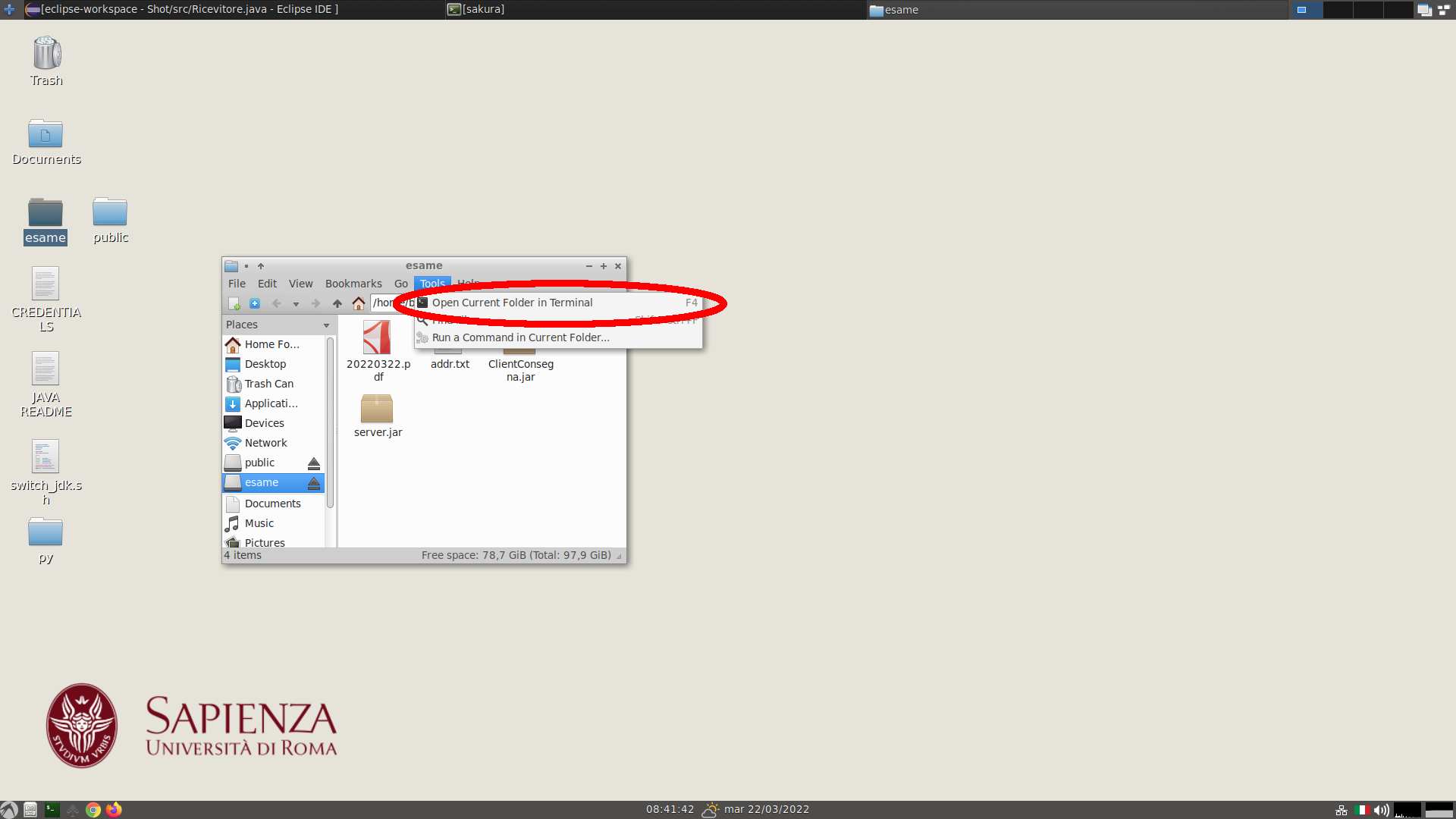Image resolution: width=1456 pixels, height=819 pixels.
Task: Click the Home folder toolbar icon
Action: pyautogui.click(x=359, y=303)
